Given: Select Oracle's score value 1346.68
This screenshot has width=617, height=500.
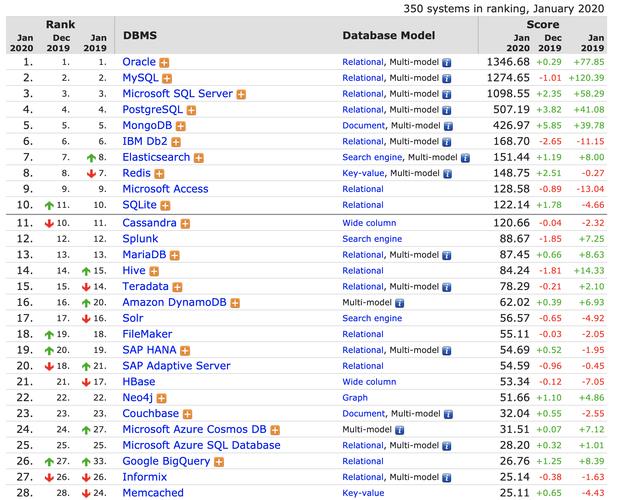Looking at the screenshot, I should tap(508, 62).
